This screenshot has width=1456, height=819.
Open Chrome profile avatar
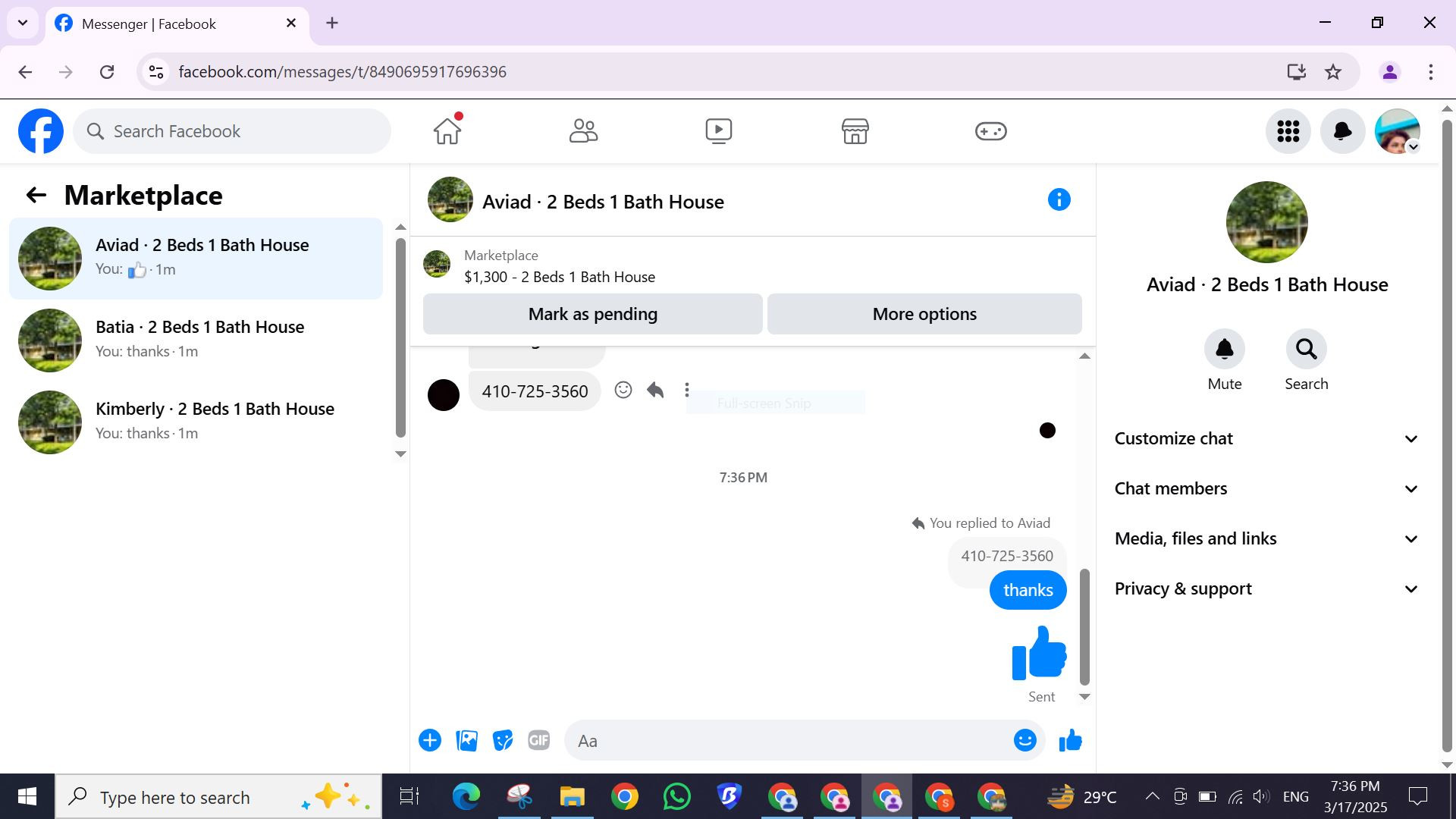pyautogui.click(x=1390, y=72)
